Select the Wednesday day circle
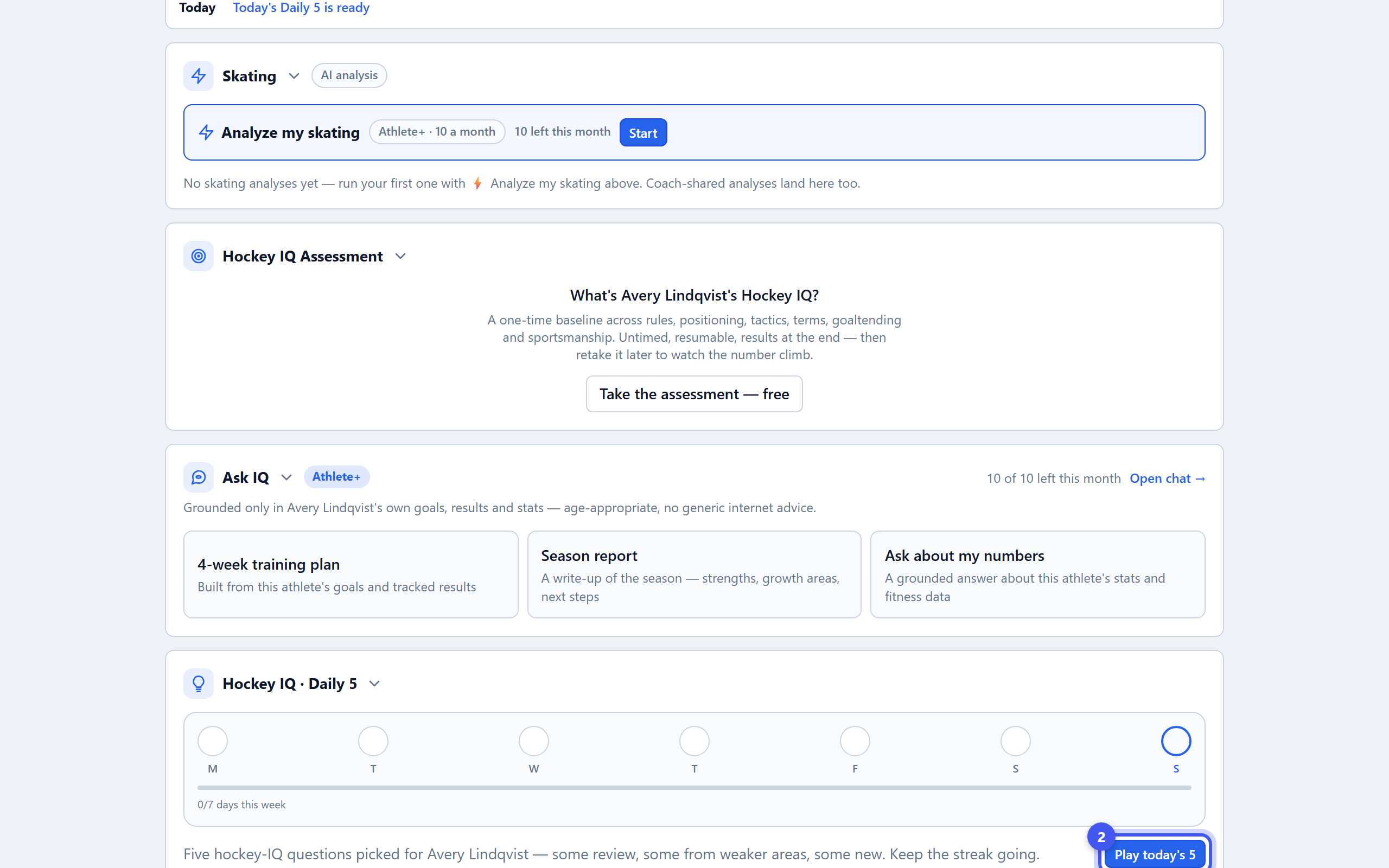 pyautogui.click(x=534, y=741)
